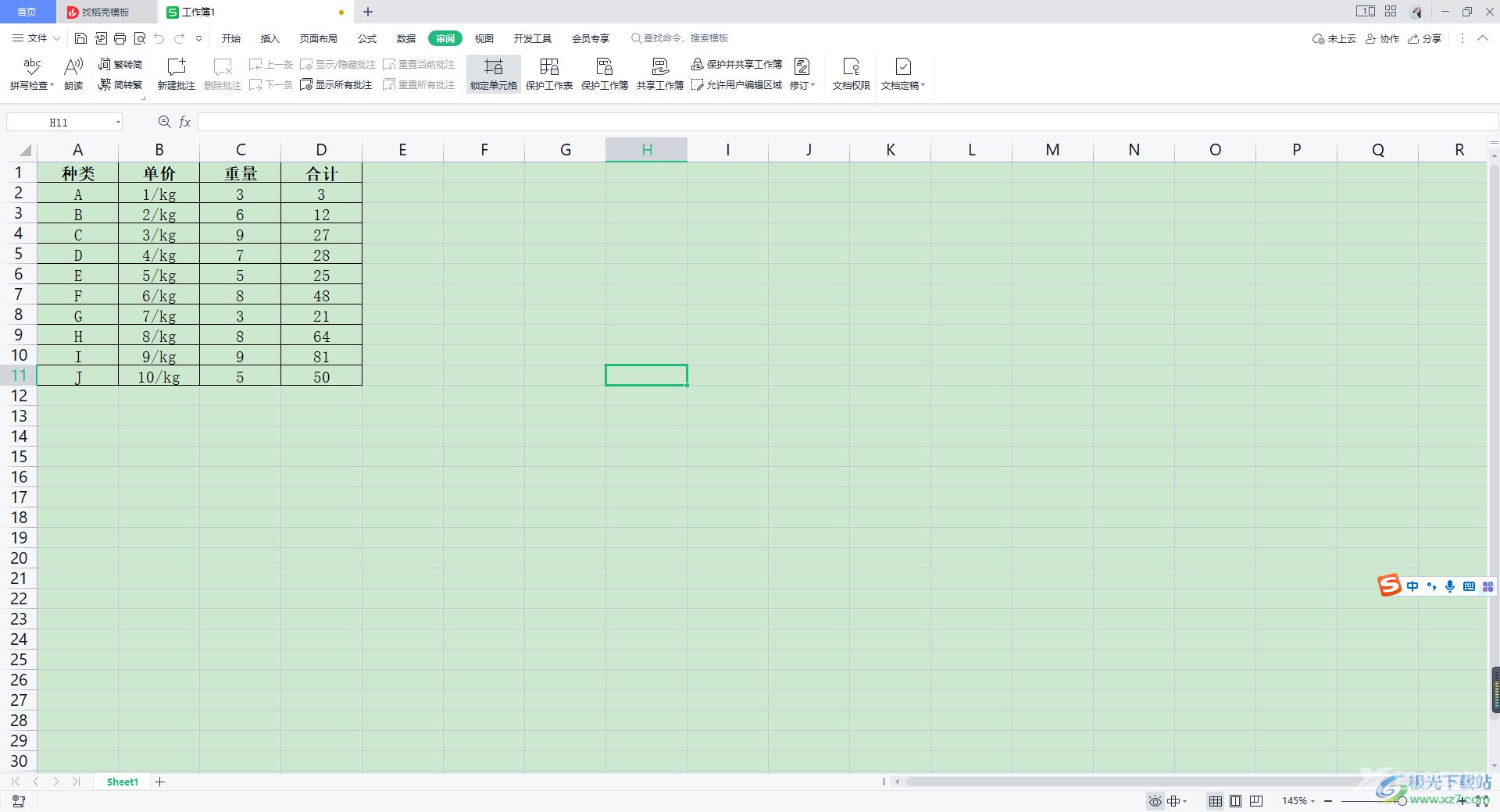The height and width of the screenshot is (812, 1500).
Task: Click the Save icon in quick access toolbar
Action: click(80, 38)
